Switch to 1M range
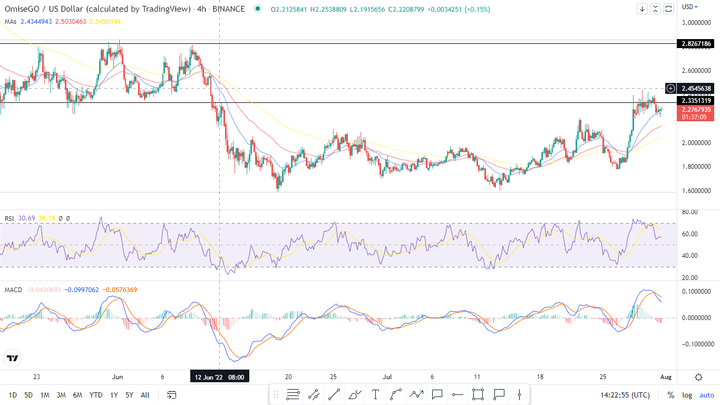The image size is (720, 405). click(45, 395)
